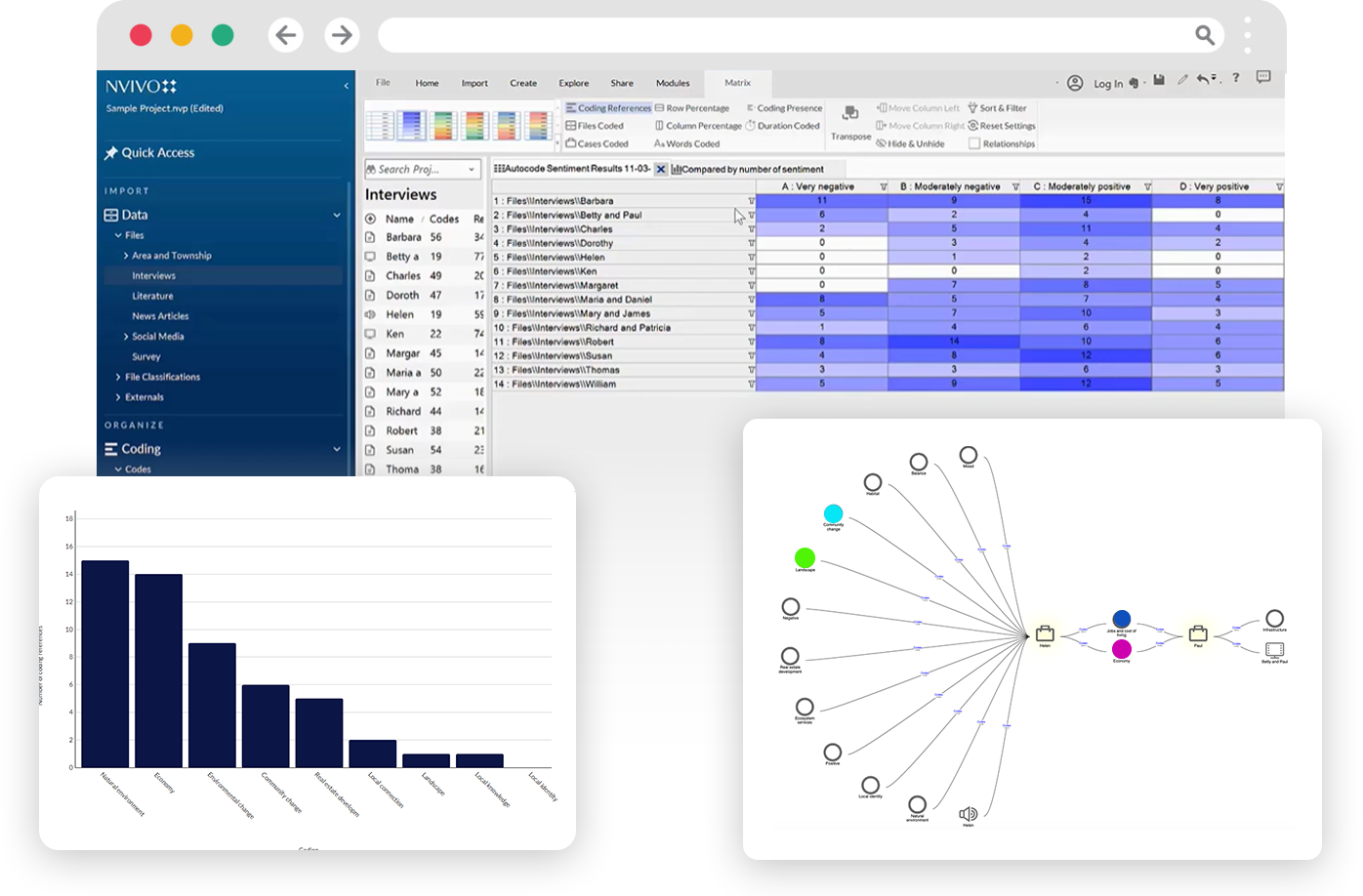Expand the File Classifications tree node
Screen dimensions: 1363x896
[x=118, y=377]
